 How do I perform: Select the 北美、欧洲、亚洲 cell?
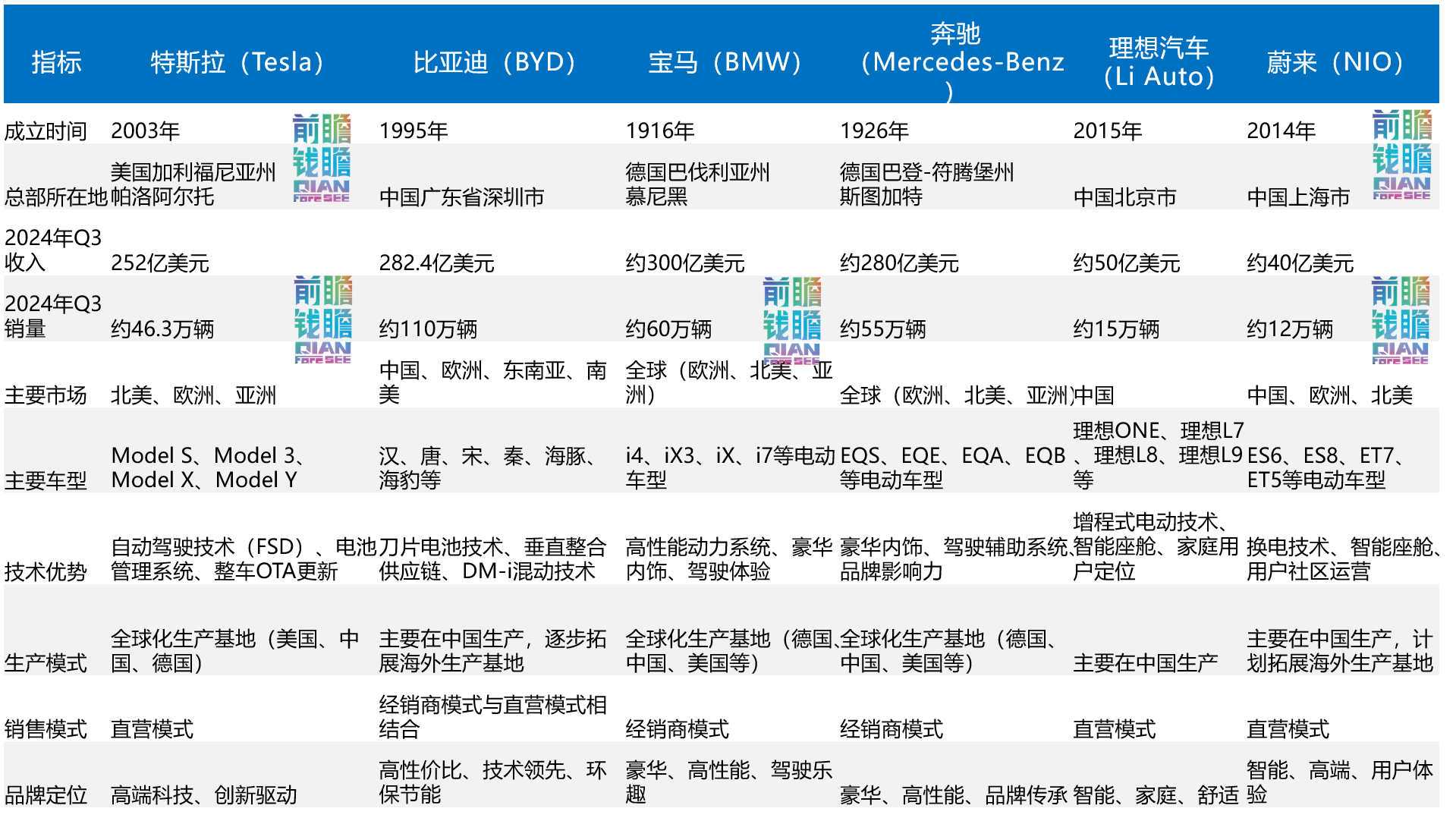pos(193,395)
